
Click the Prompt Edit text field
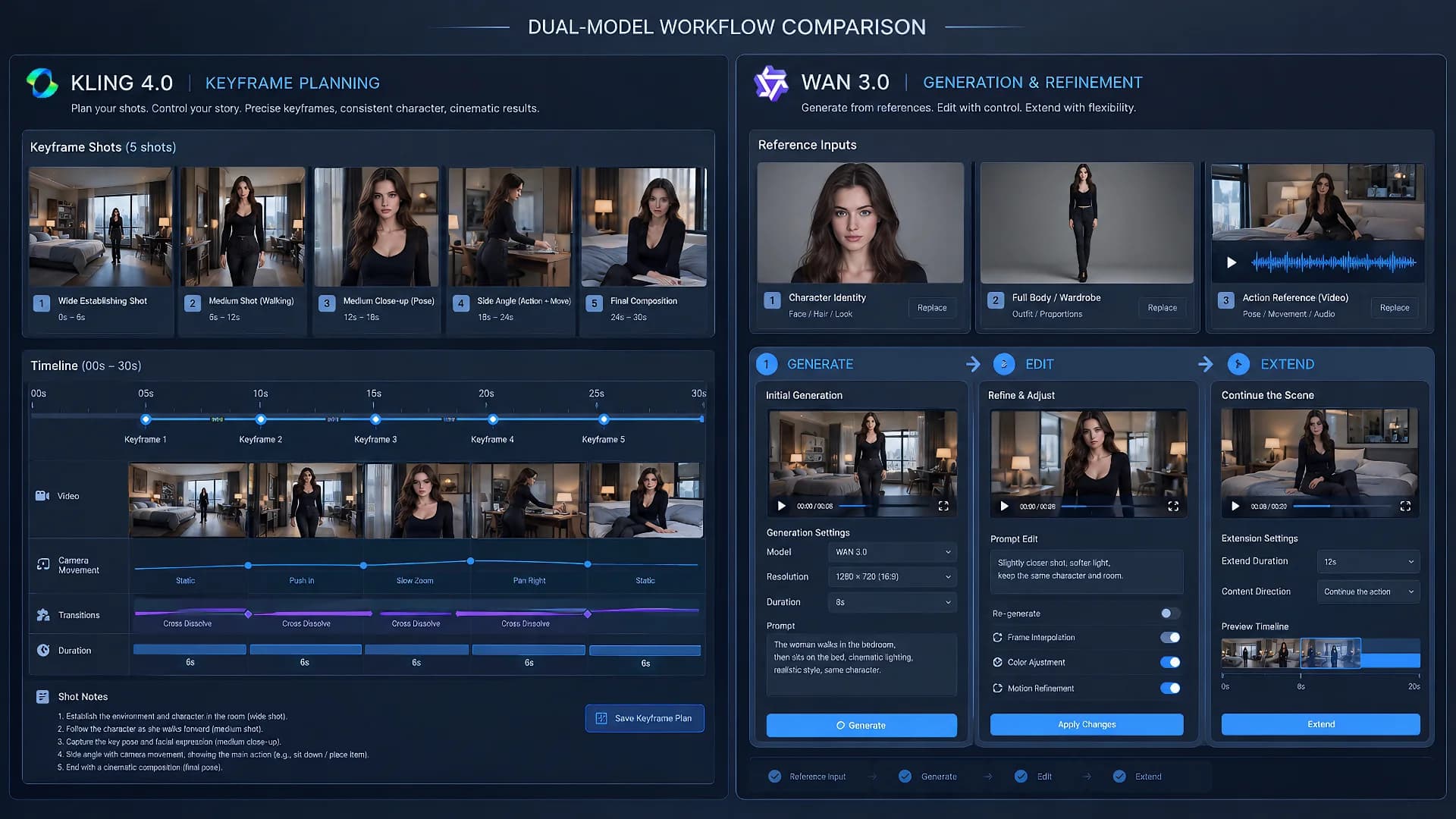point(1087,572)
